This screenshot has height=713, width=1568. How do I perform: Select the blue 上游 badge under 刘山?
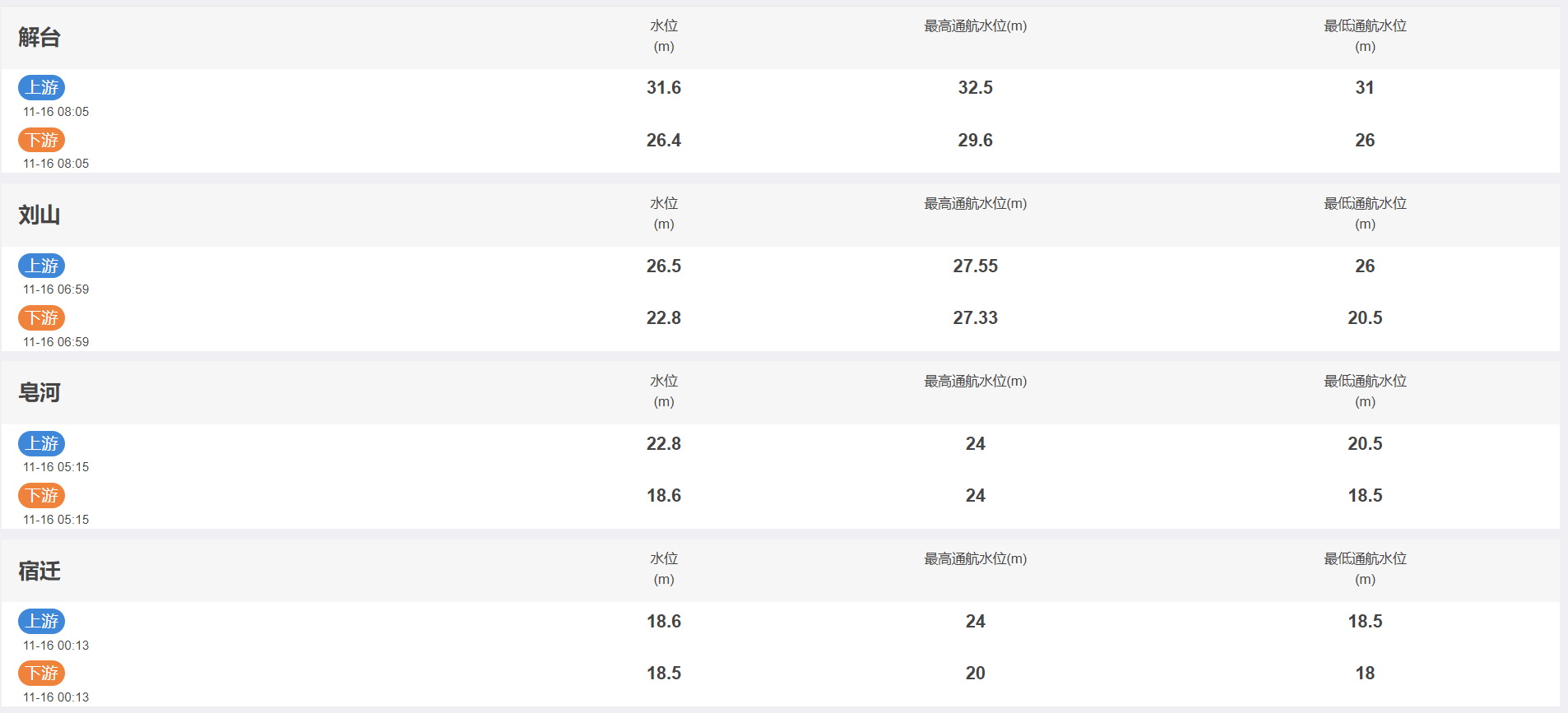point(41,266)
